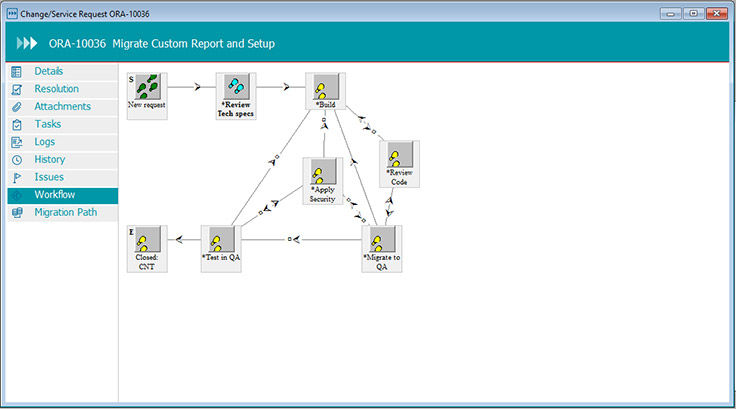The image size is (736, 409).
Task: Maximize the Change/Service Request window
Action: click(x=693, y=14)
